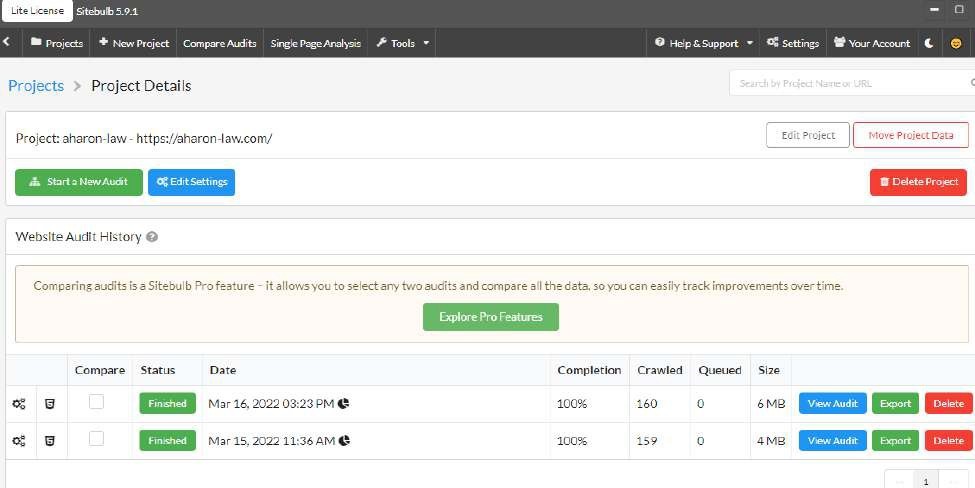
Task: Click the Size column header
Action: click(769, 370)
